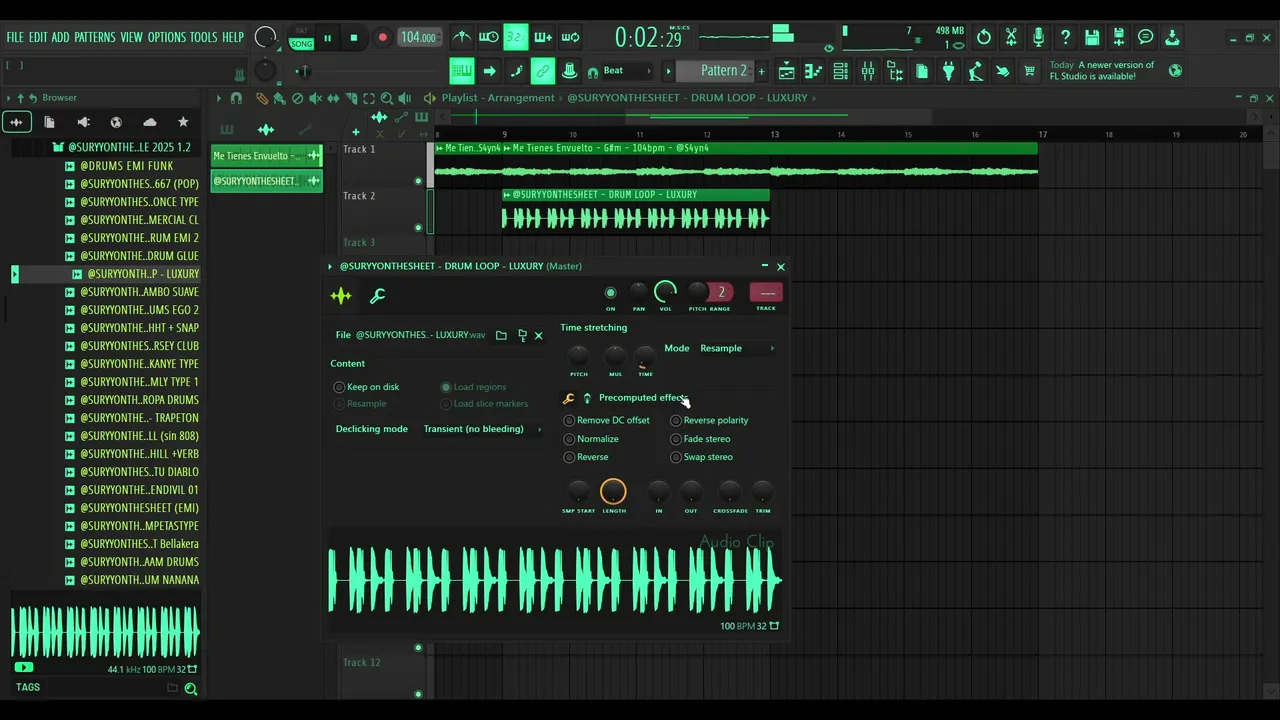Screen dimensions: 1280x720
Task: Select the playlist pencil draw tool
Action: pyautogui.click(x=262, y=98)
